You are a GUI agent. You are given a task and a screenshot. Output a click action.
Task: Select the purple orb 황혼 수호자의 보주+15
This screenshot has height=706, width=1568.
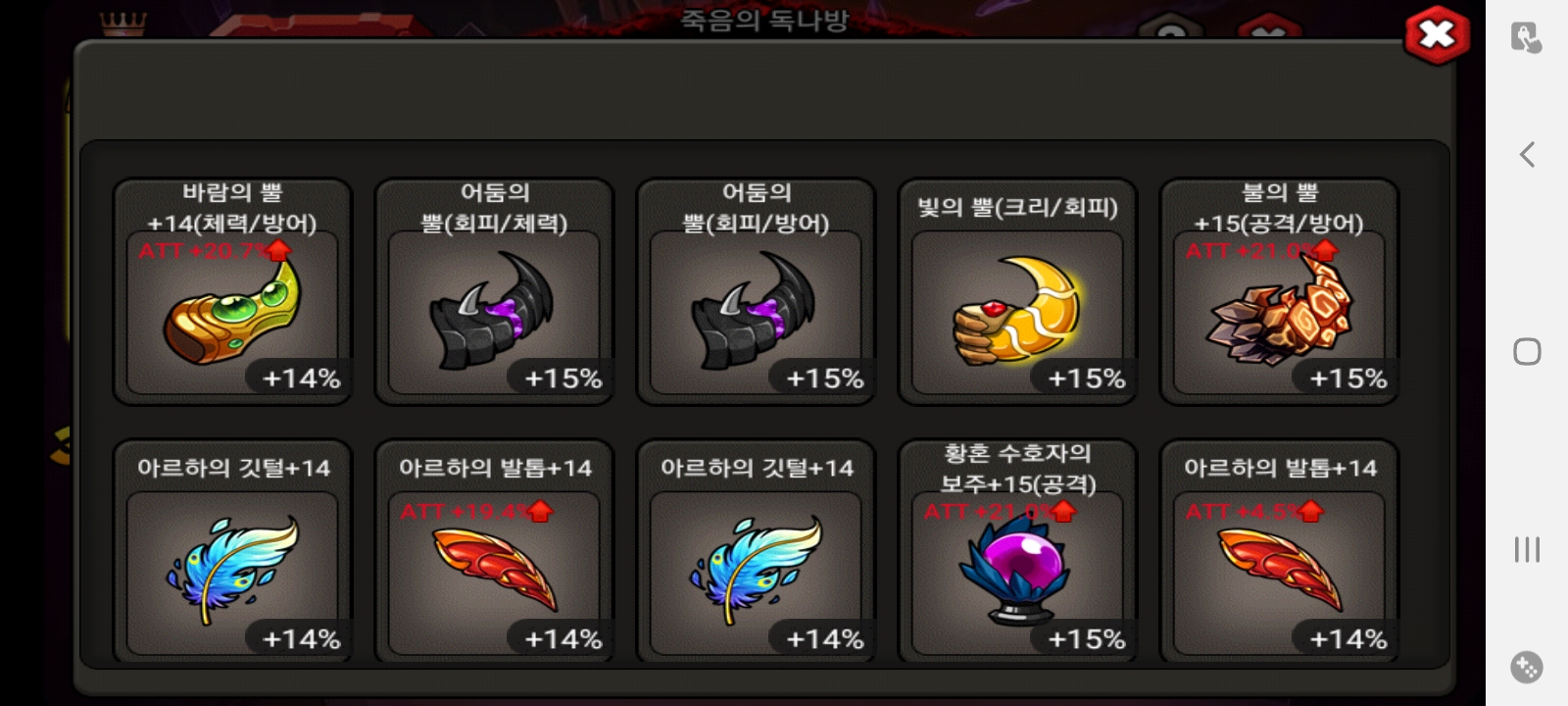(x=1017, y=551)
